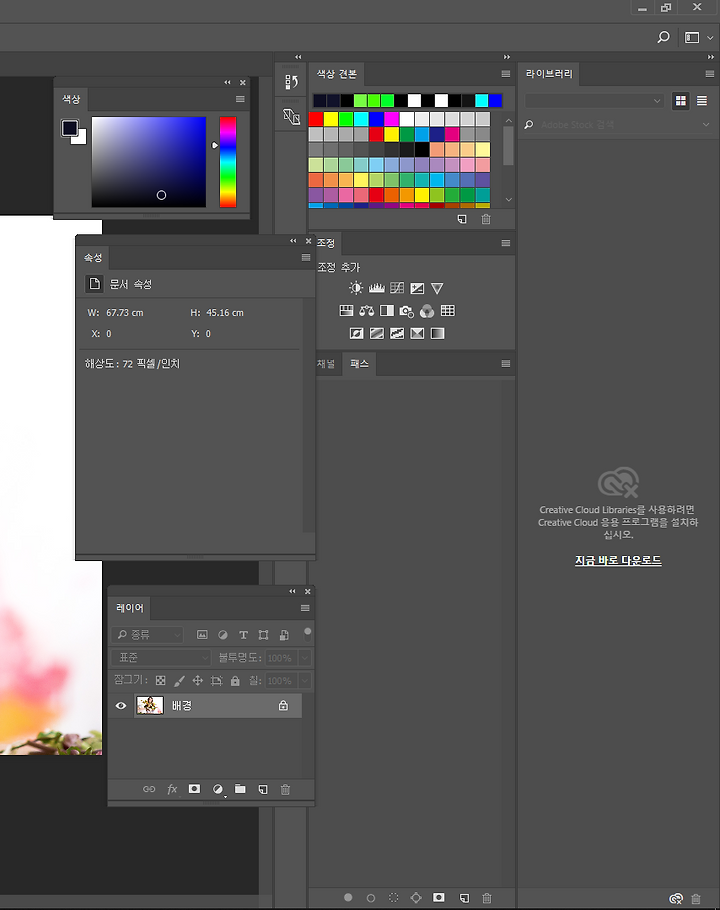
Task: Create a new layer group folder
Action: pos(240,789)
